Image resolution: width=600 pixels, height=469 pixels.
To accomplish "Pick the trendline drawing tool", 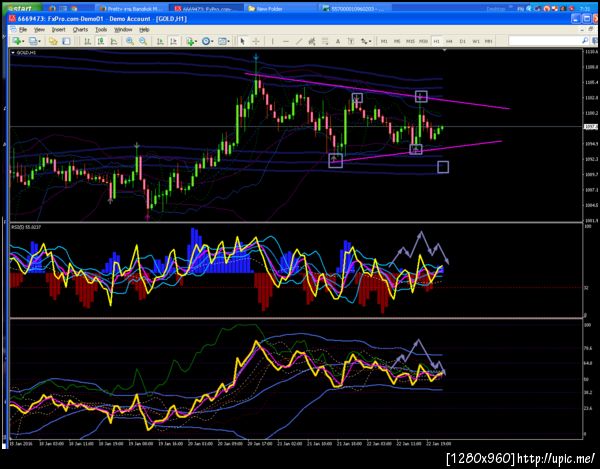I will (299, 41).
